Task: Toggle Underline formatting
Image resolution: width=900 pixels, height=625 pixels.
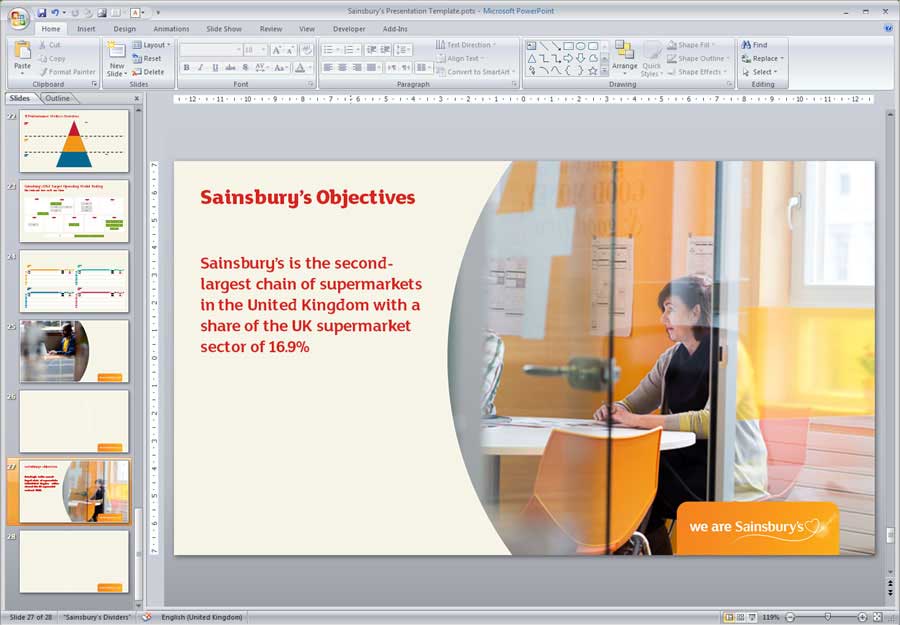Action: coord(215,68)
